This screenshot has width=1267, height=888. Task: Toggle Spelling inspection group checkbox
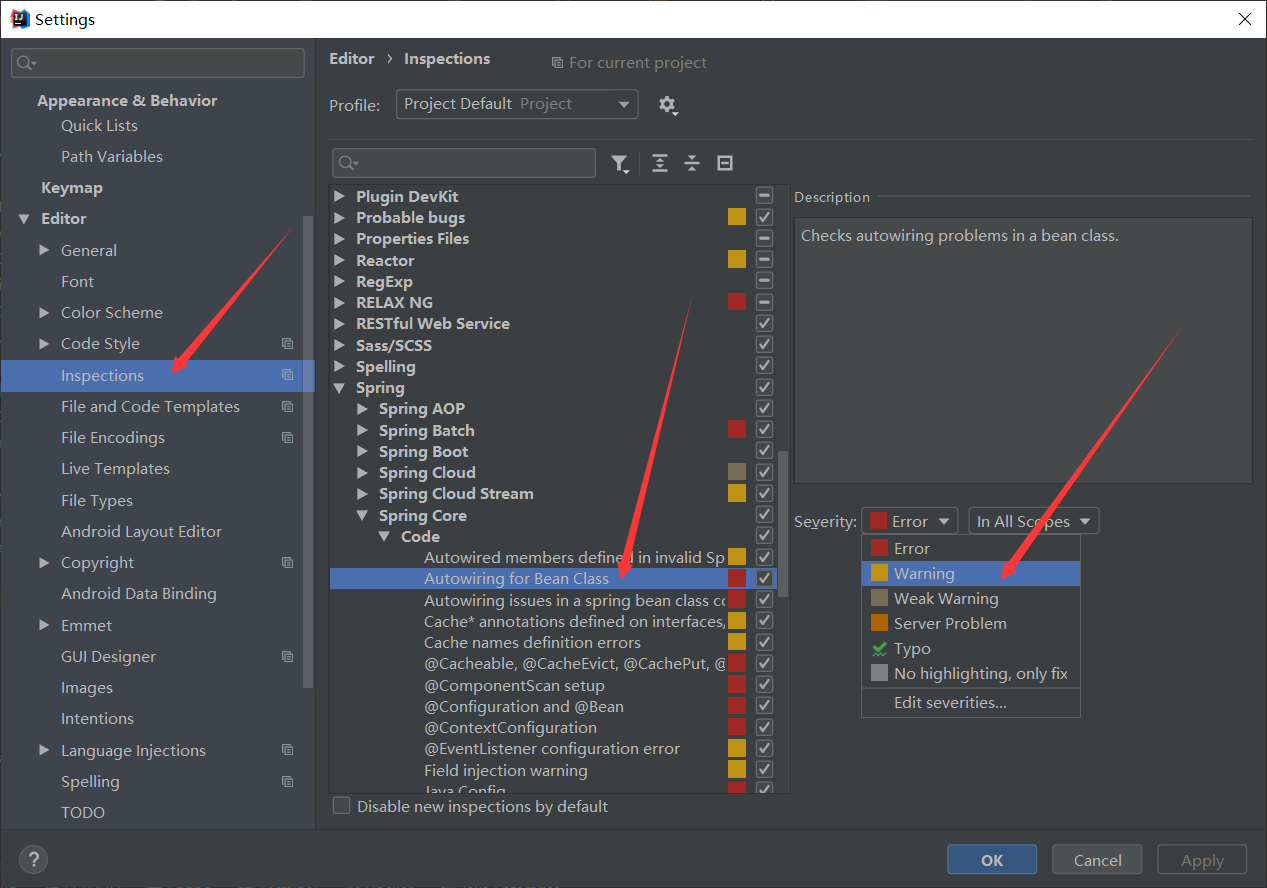pyautogui.click(x=765, y=366)
